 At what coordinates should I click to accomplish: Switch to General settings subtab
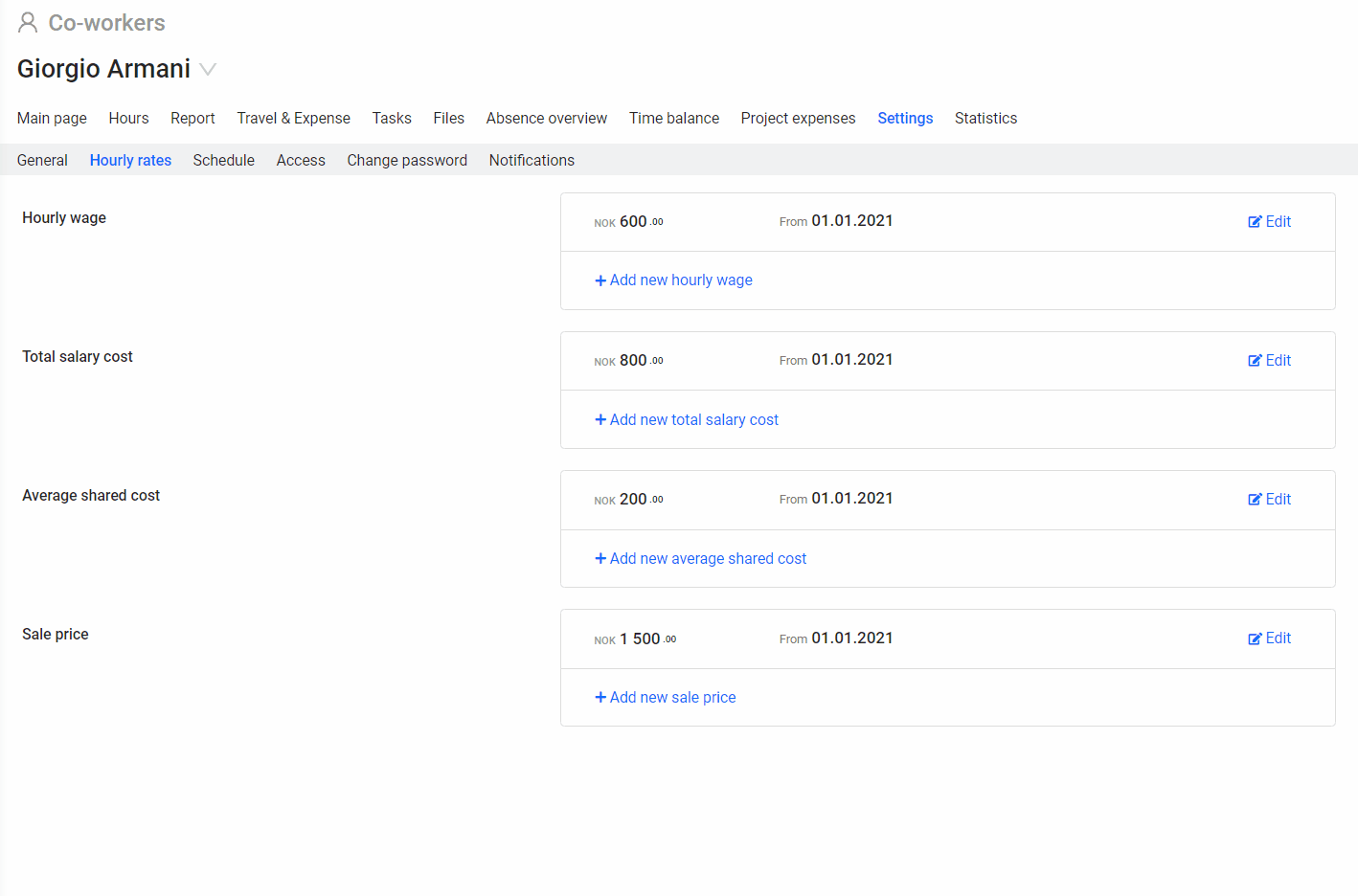[42, 160]
